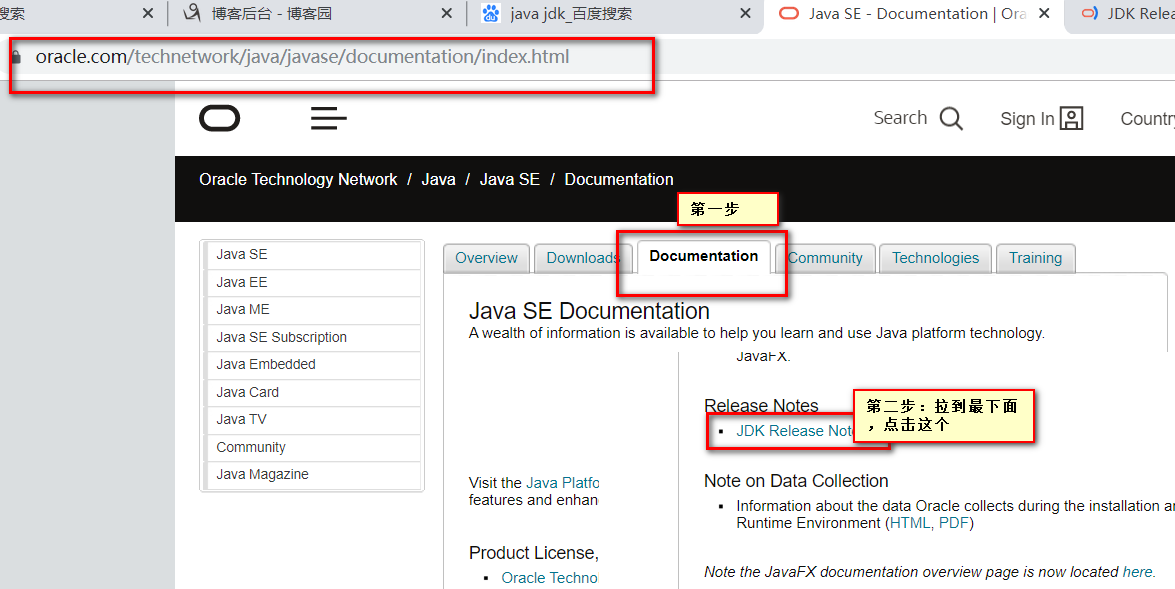The height and width of the screenshot is (589, 1175).
Task: Select Java SE in left sidebar
Action: click(312, 255)
